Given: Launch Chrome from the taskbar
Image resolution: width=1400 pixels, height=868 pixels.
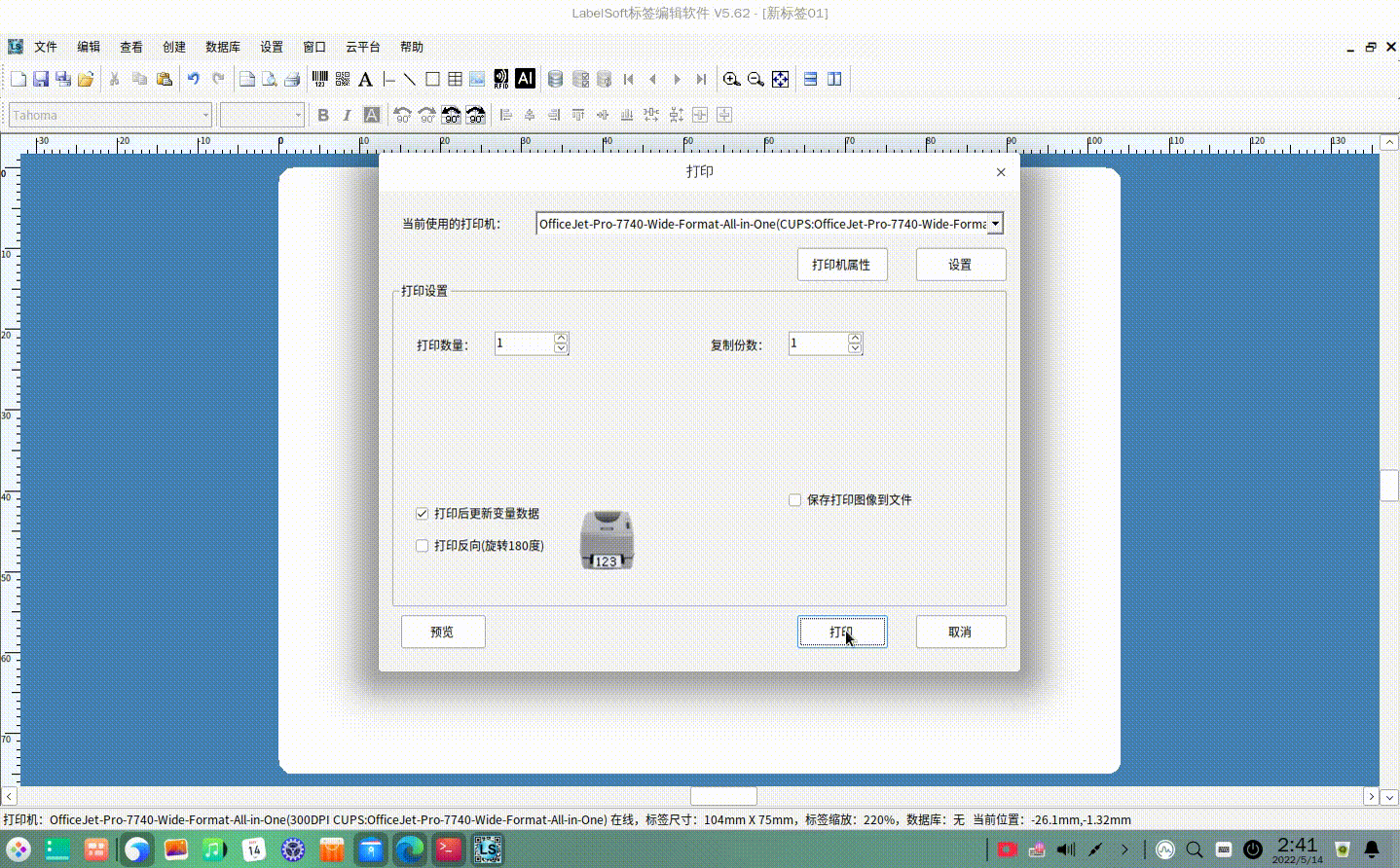Looking at the screenshot, I should click(x=136, y=849).
